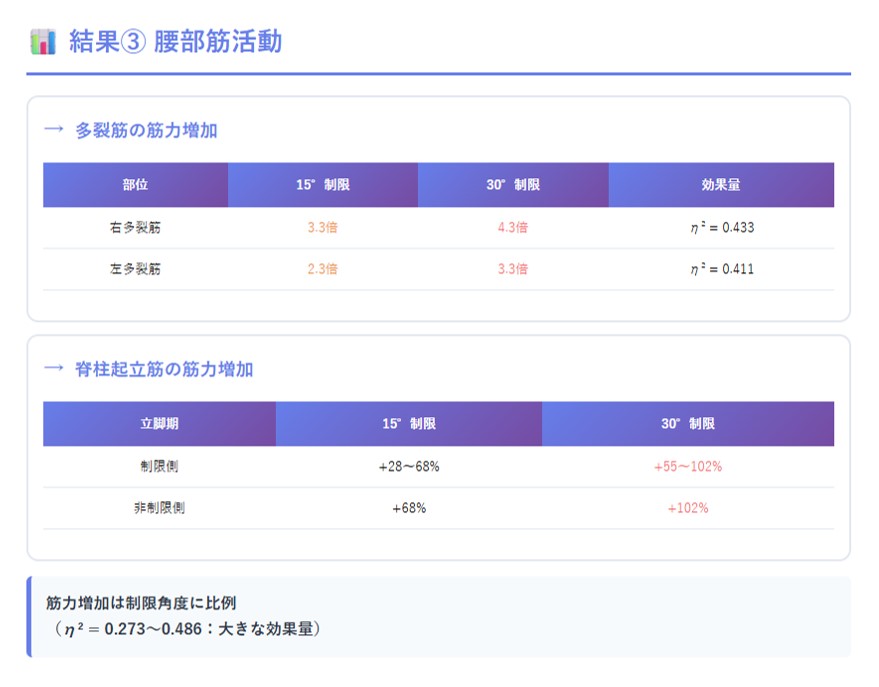The width and height of the screenshot is (879, 687).
Task: Click the 部位 column header
Action: tap(135, 185)
